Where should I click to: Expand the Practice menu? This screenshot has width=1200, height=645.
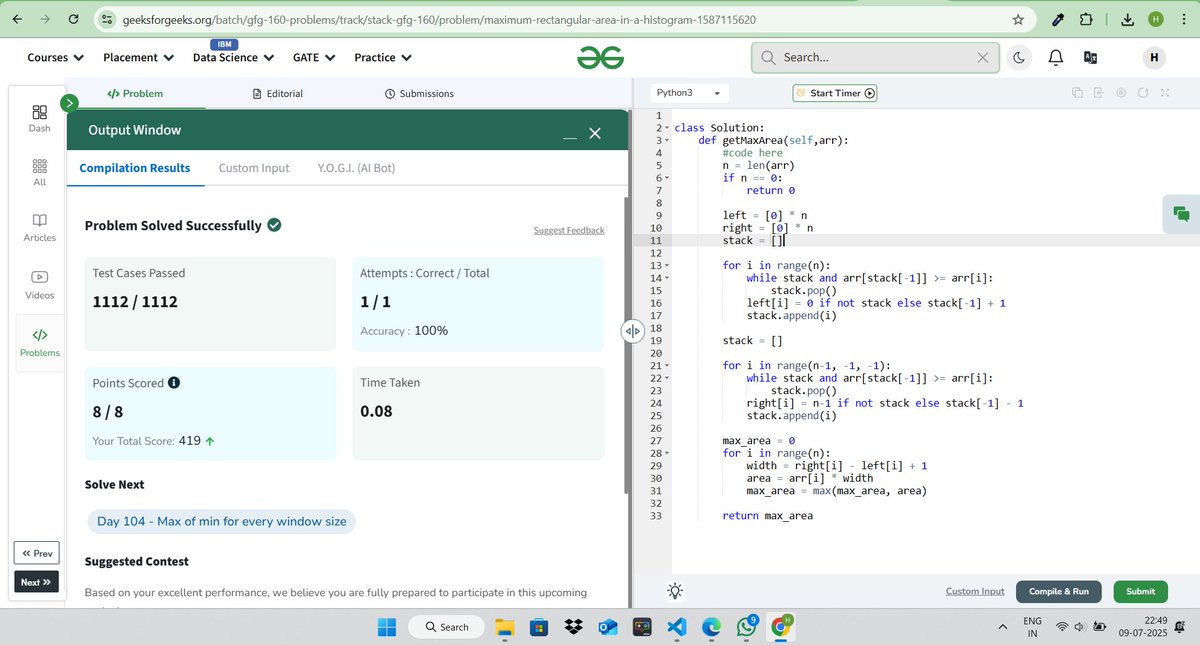click(383, 58)
